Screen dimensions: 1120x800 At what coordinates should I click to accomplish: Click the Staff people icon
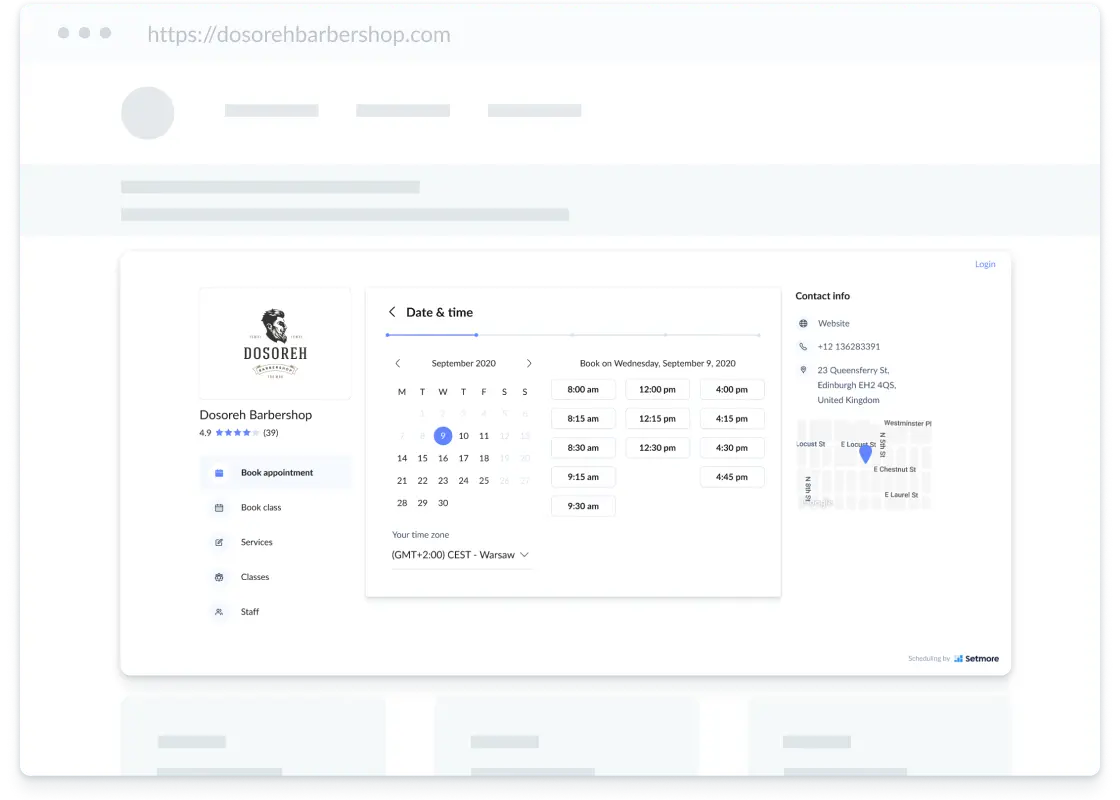coord(219,612)
